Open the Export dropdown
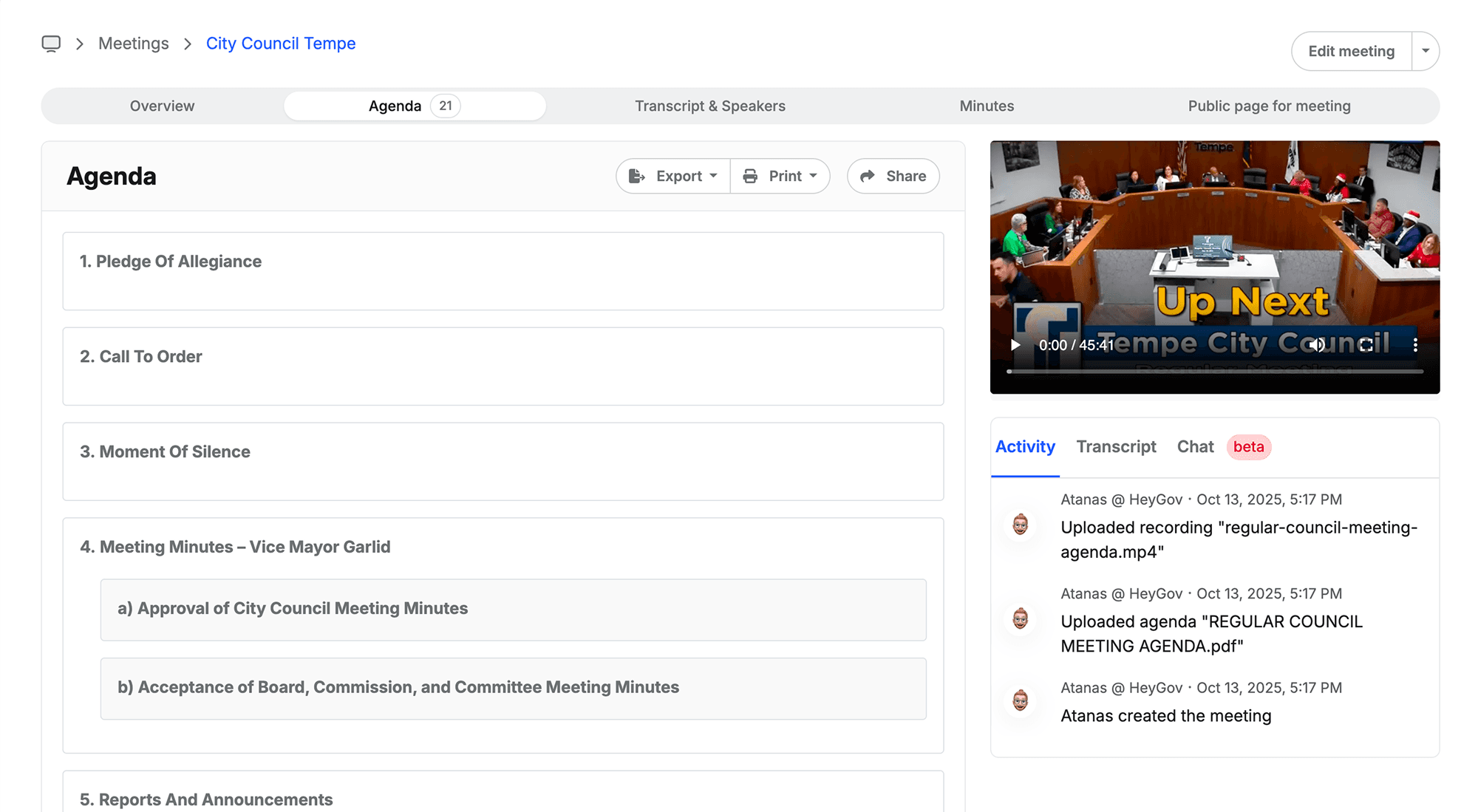This screenshot has width=1478, height=812. tap(673, 176)
